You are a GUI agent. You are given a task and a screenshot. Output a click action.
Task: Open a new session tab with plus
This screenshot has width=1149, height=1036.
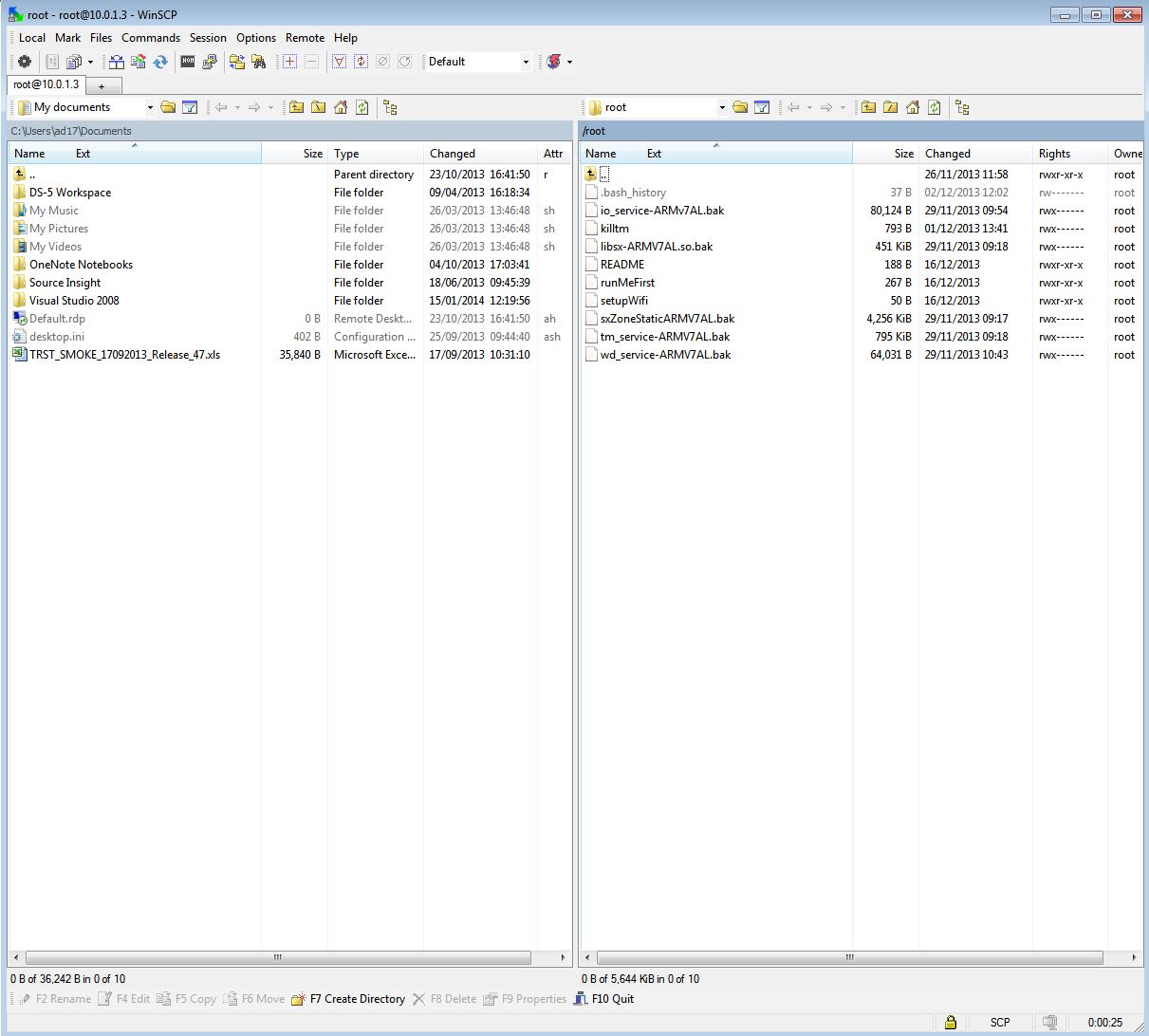102,86
